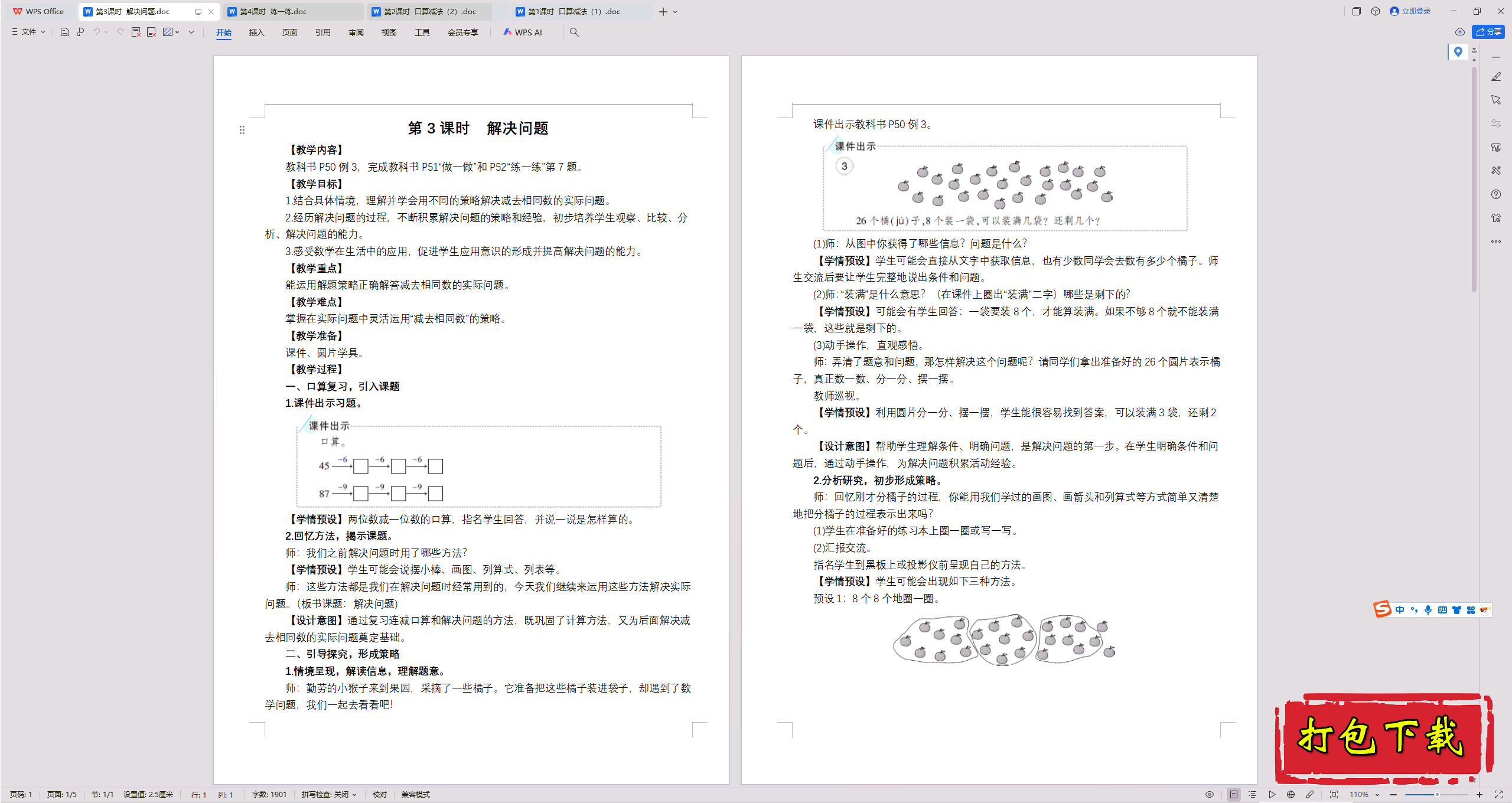Toggle eye protection mode icon
The image size is (1512, 803).
coord(1210,795)
